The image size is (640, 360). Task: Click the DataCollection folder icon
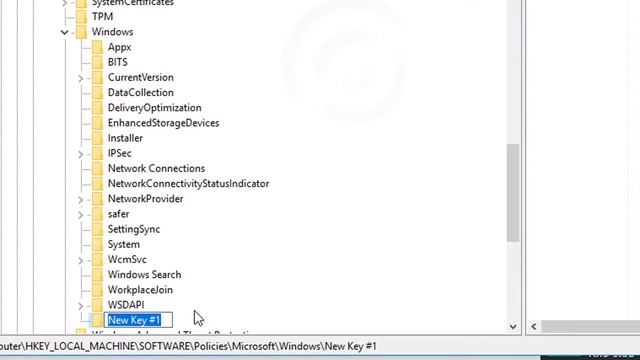[x=98, y=93]
